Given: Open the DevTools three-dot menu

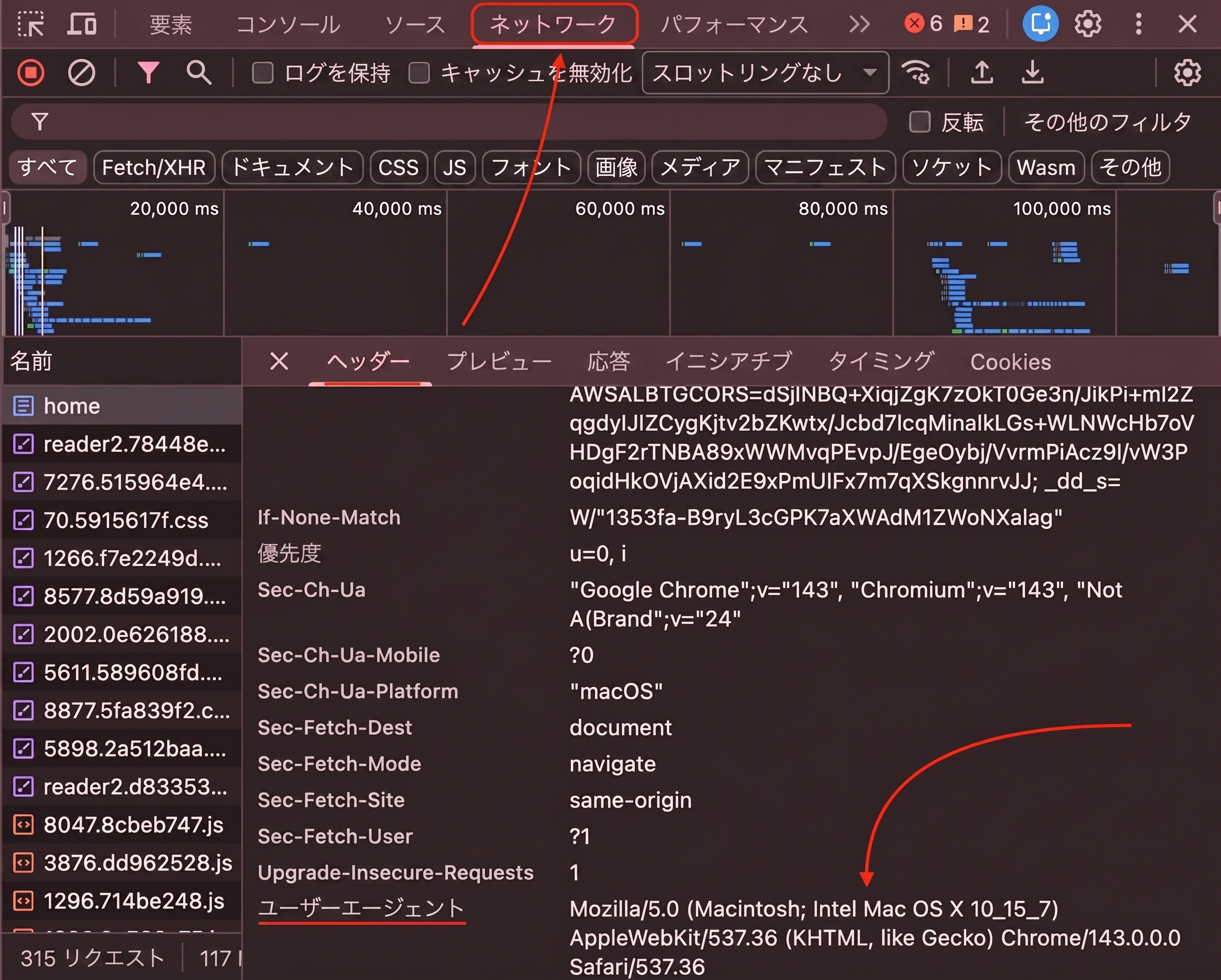Looking at the screenshot, I should click(x=1138, y=24).
